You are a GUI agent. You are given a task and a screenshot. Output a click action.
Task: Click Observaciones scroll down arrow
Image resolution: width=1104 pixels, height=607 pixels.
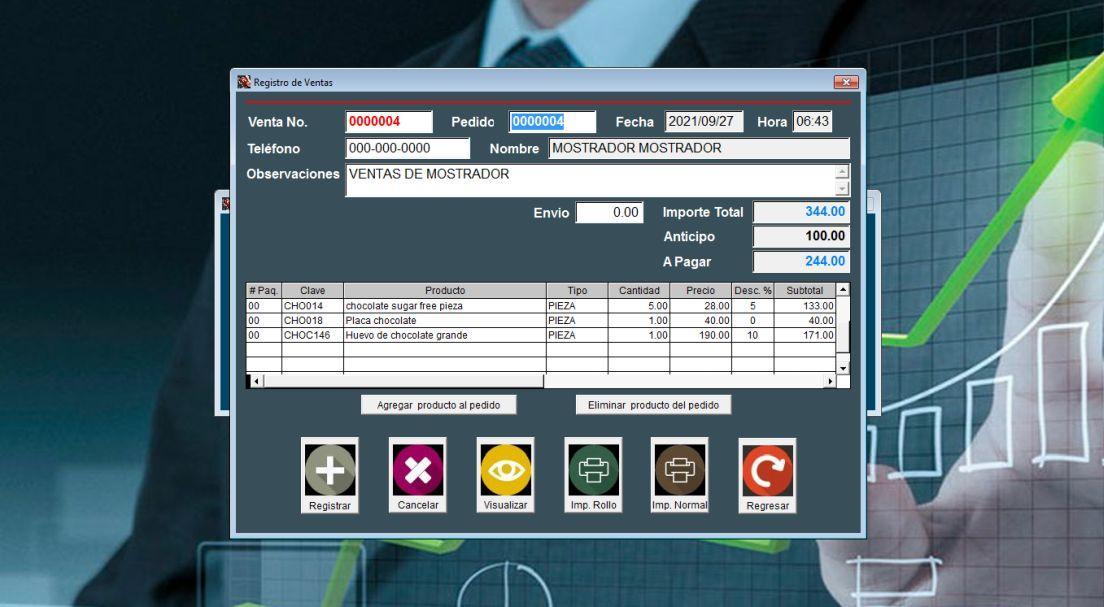(842, 188)
